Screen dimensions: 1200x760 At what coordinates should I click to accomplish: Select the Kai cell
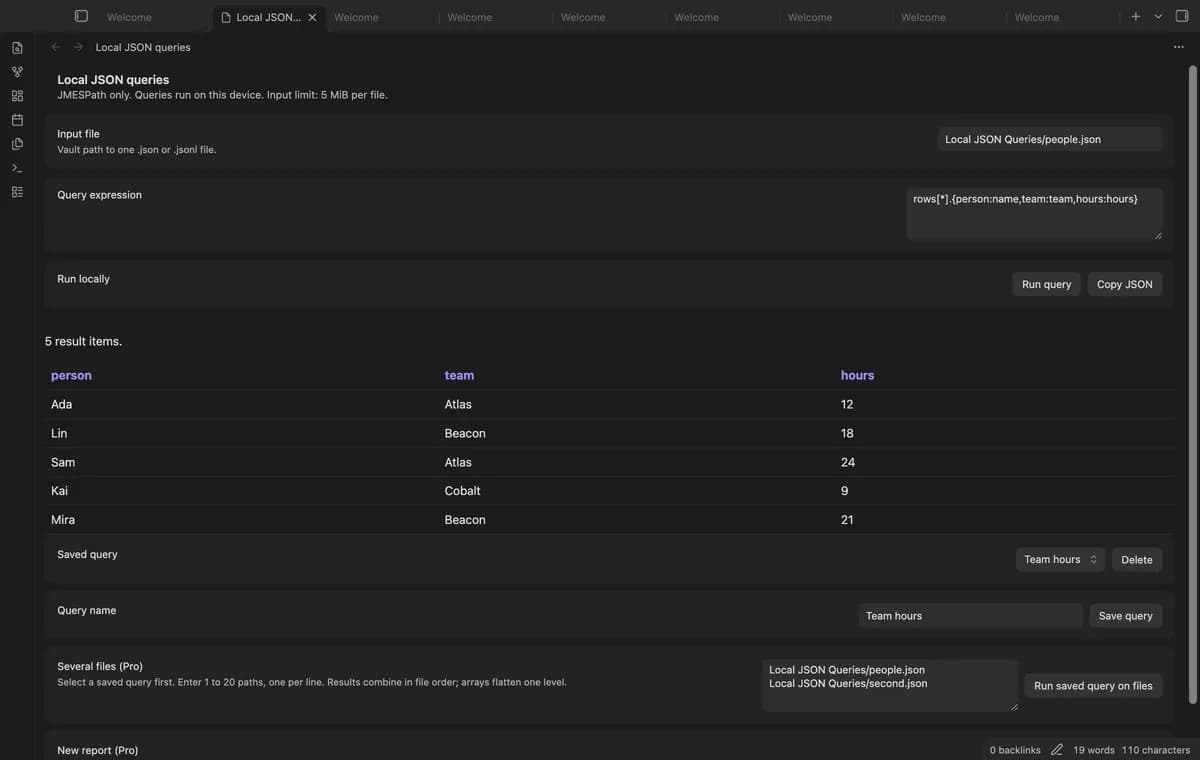tap(59, 491)
